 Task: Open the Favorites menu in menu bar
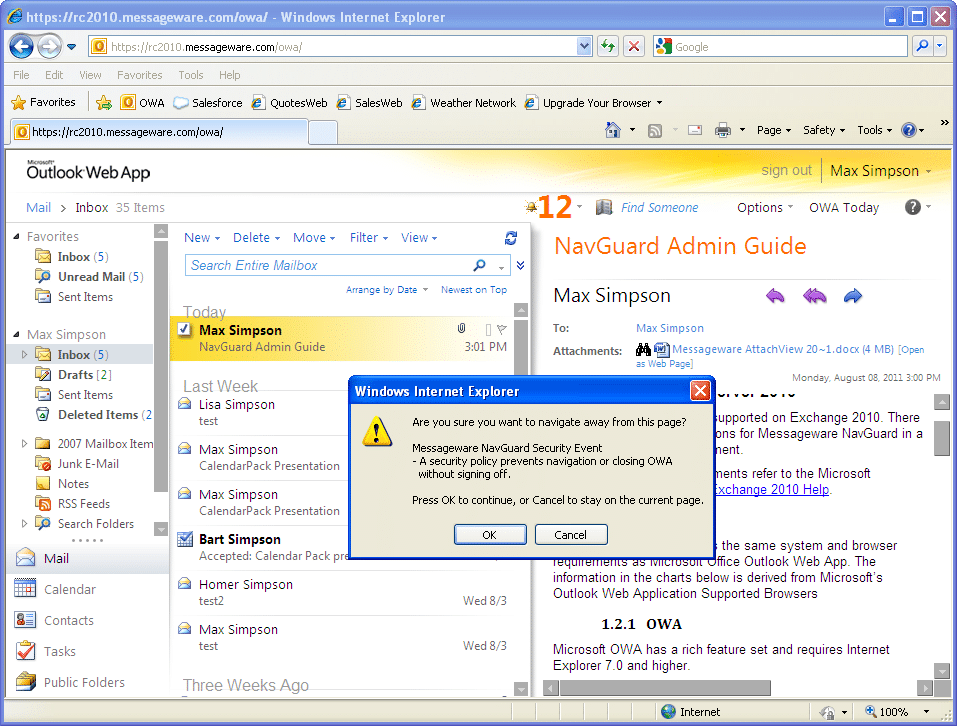point(140,75)
